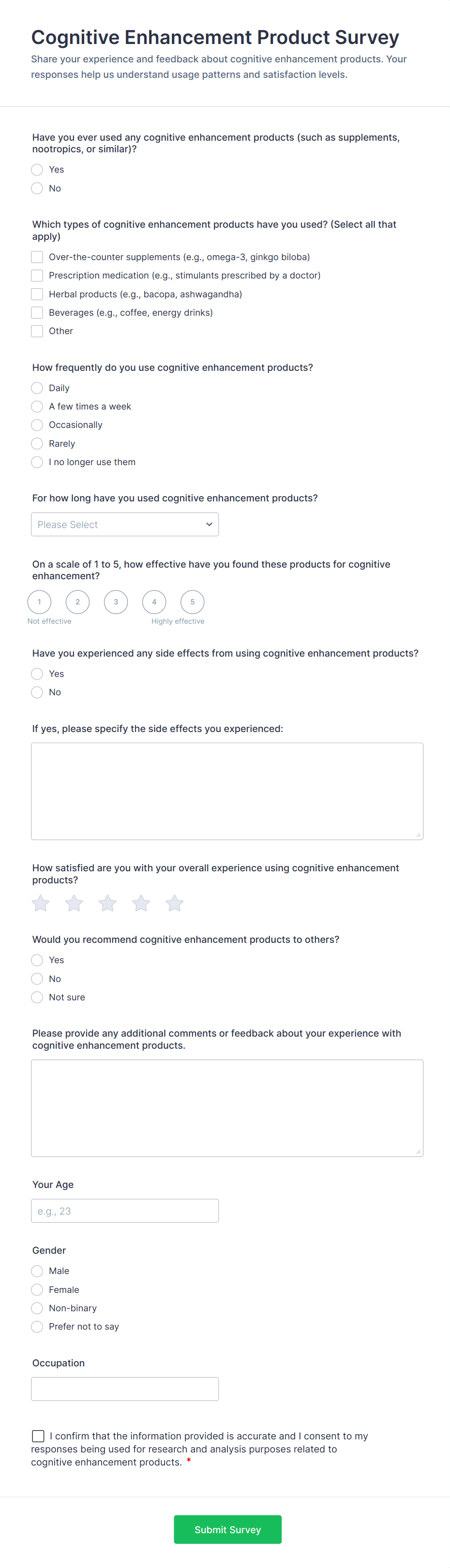Check the Beverages checkbox
This screenshot has height=1568, width=450.
coord(37,312)
